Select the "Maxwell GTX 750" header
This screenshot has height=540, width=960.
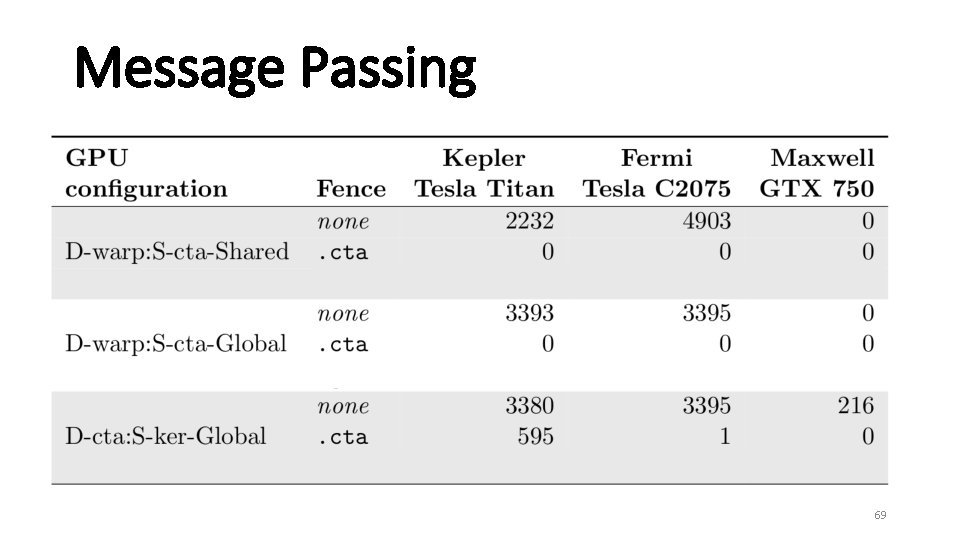click(817, 173)
